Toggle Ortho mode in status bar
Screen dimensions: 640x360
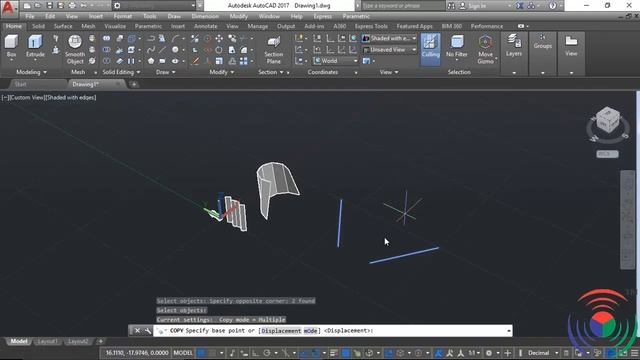point(256,353)
